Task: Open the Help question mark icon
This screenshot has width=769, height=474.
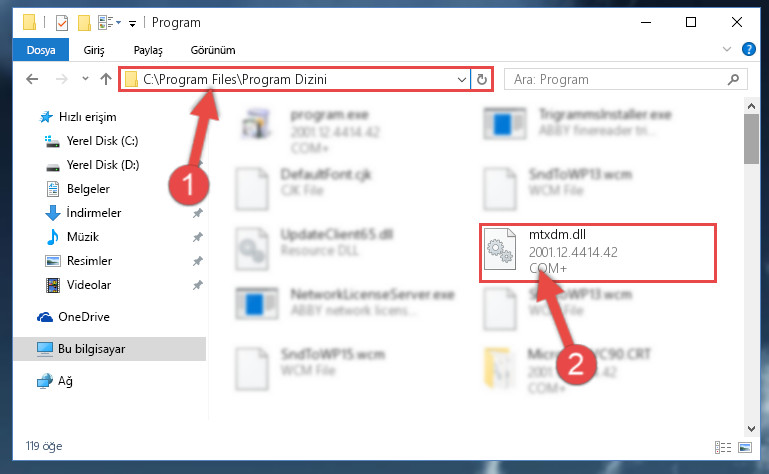Action: pos(748,49)
